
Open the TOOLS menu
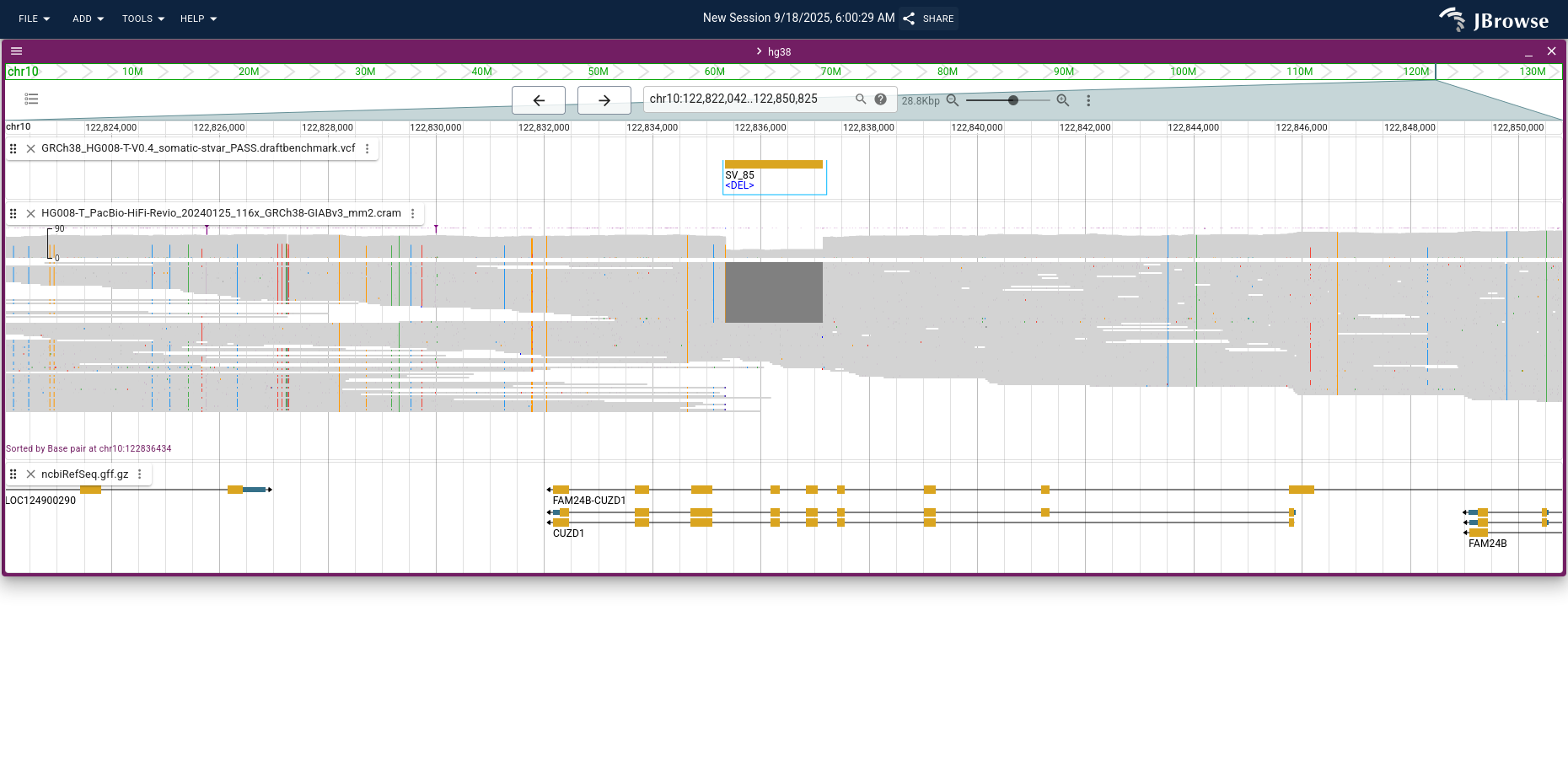(142, 19)
